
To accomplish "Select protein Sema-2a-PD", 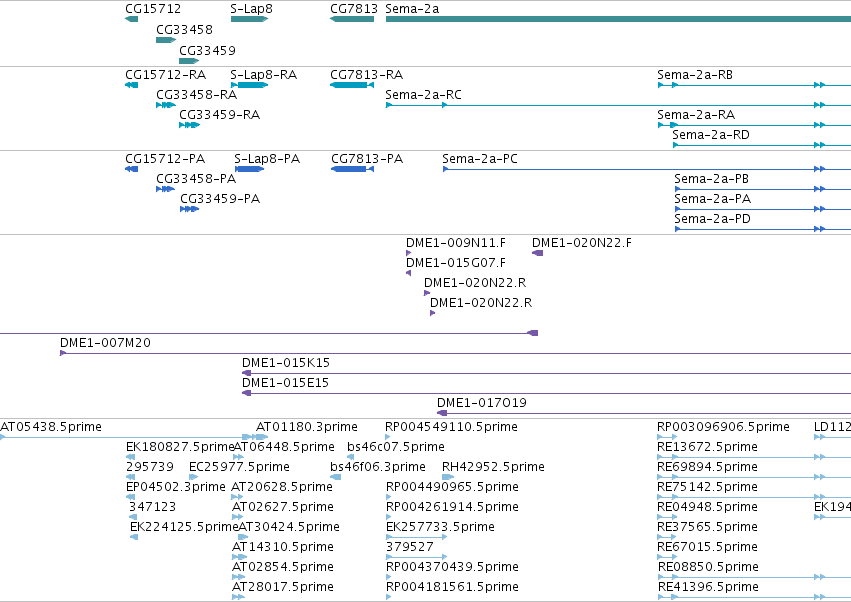I will (712, 219).
